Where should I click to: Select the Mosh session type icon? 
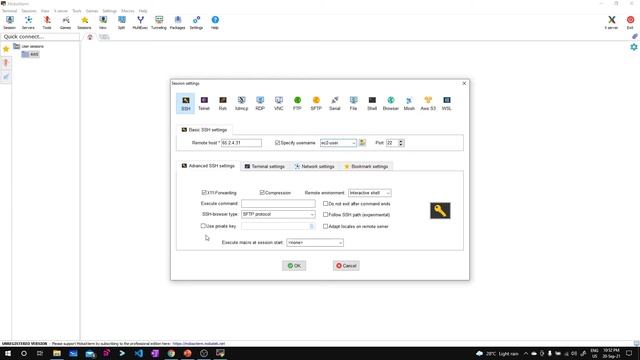409,103
